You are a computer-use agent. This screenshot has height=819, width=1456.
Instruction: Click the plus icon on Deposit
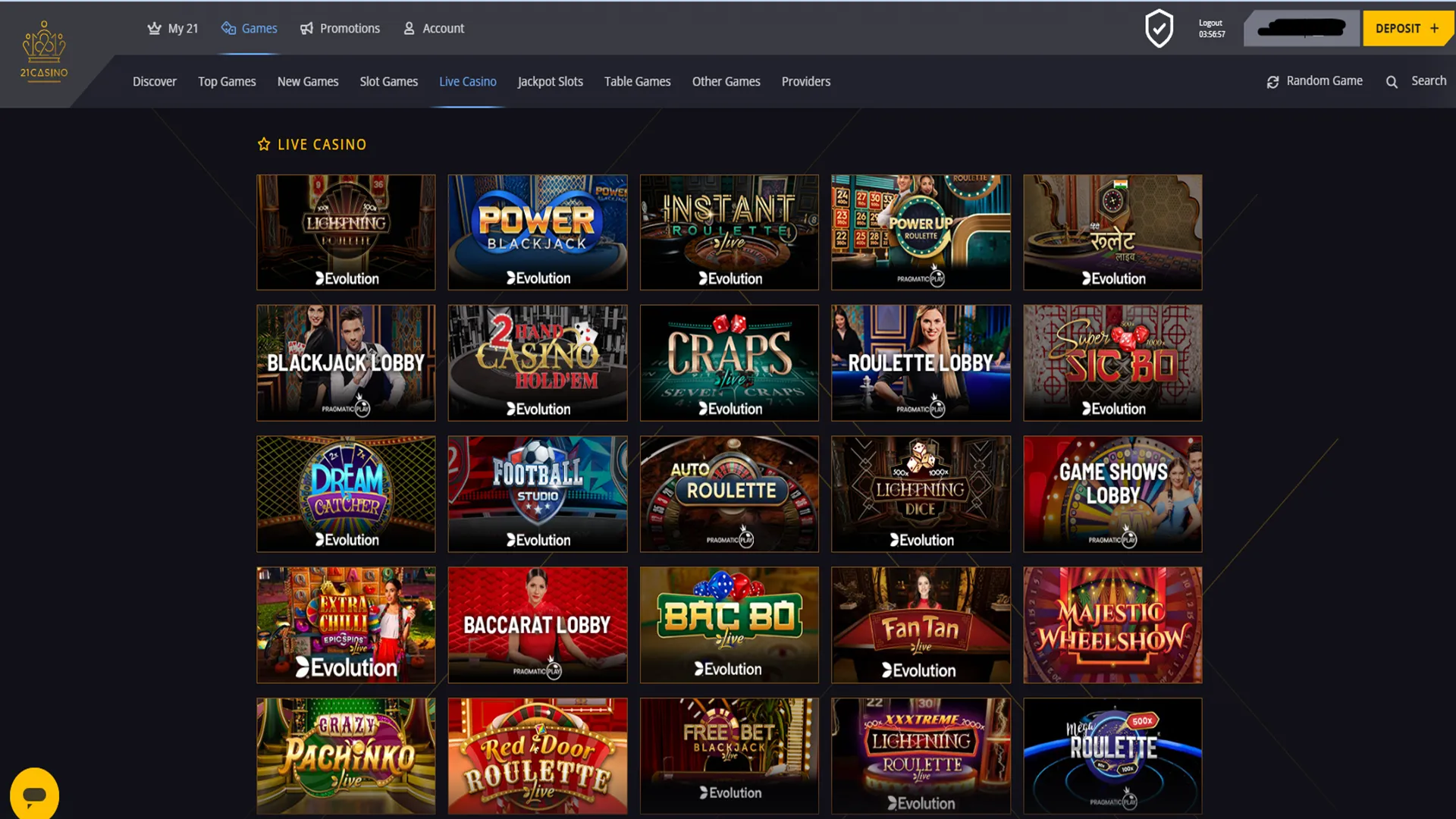coord(1434,28)
